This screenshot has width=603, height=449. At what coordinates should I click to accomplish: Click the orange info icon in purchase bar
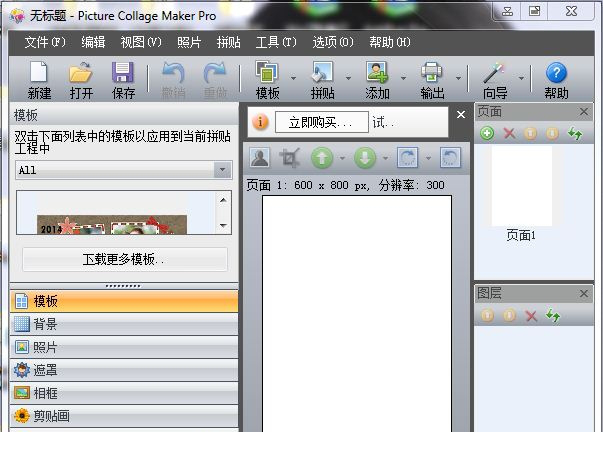tap(260, 122)
